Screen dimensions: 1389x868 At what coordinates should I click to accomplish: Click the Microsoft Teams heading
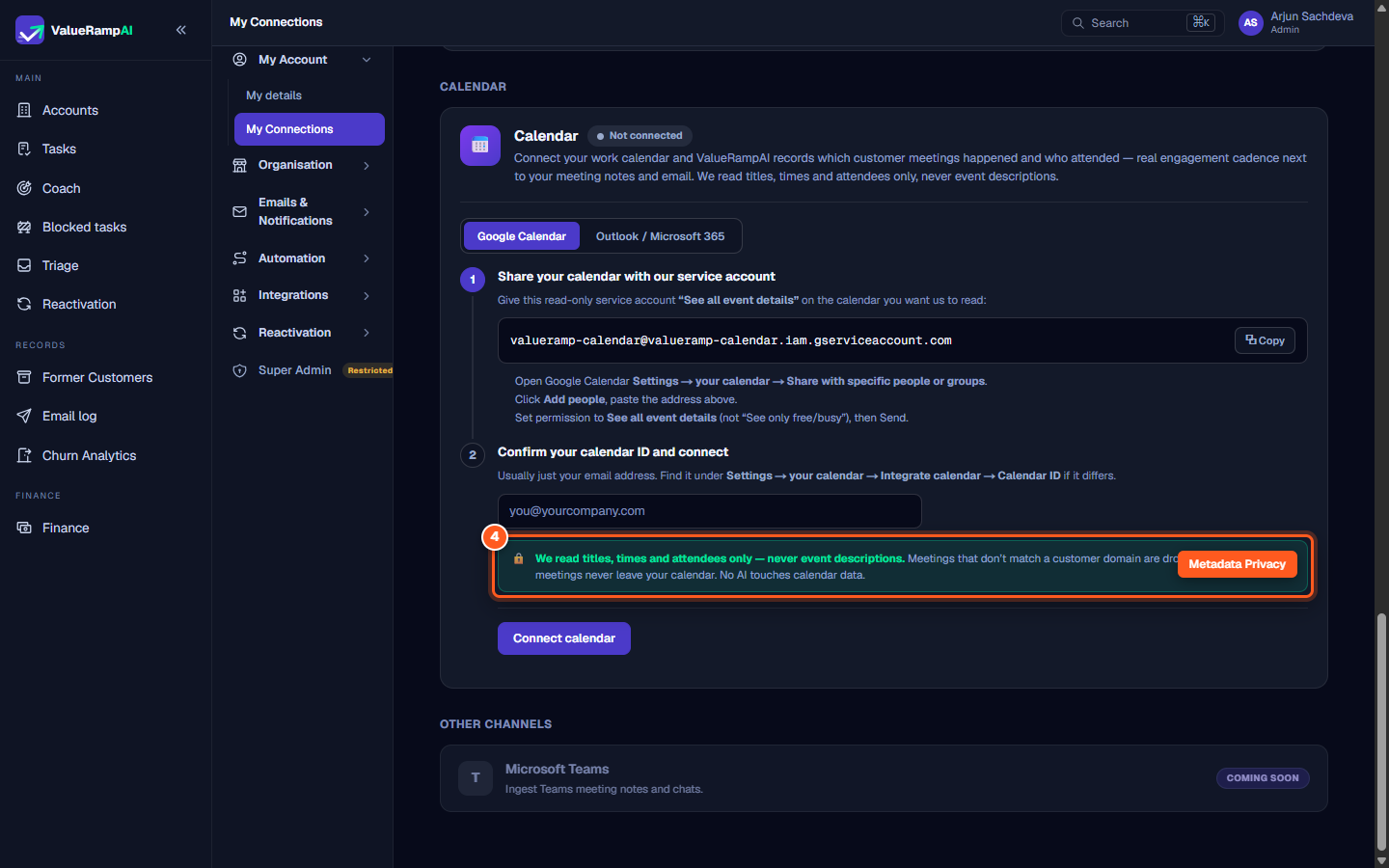(x=558, y=769)
